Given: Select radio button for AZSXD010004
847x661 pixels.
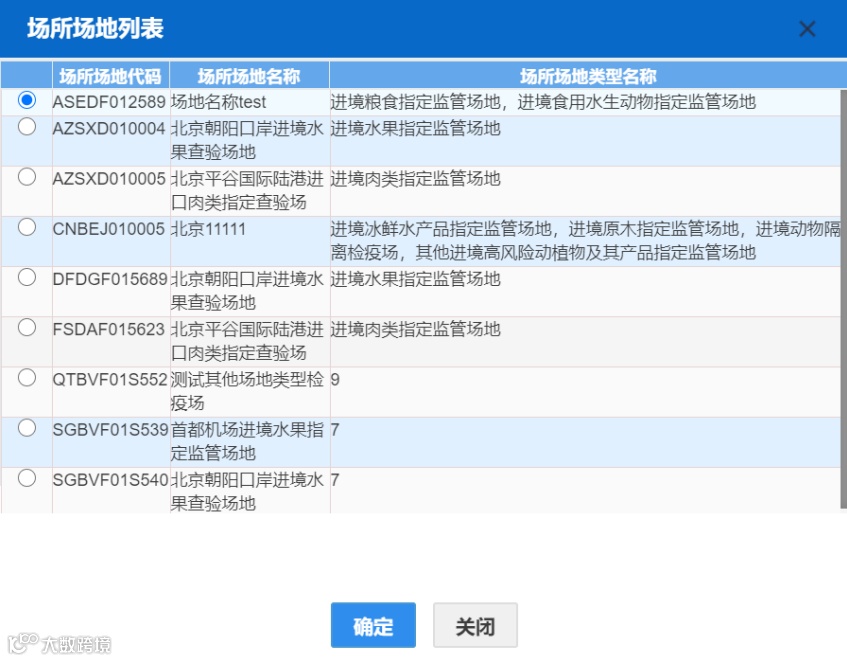Looking at the screenshot, I should coord(26,127).
